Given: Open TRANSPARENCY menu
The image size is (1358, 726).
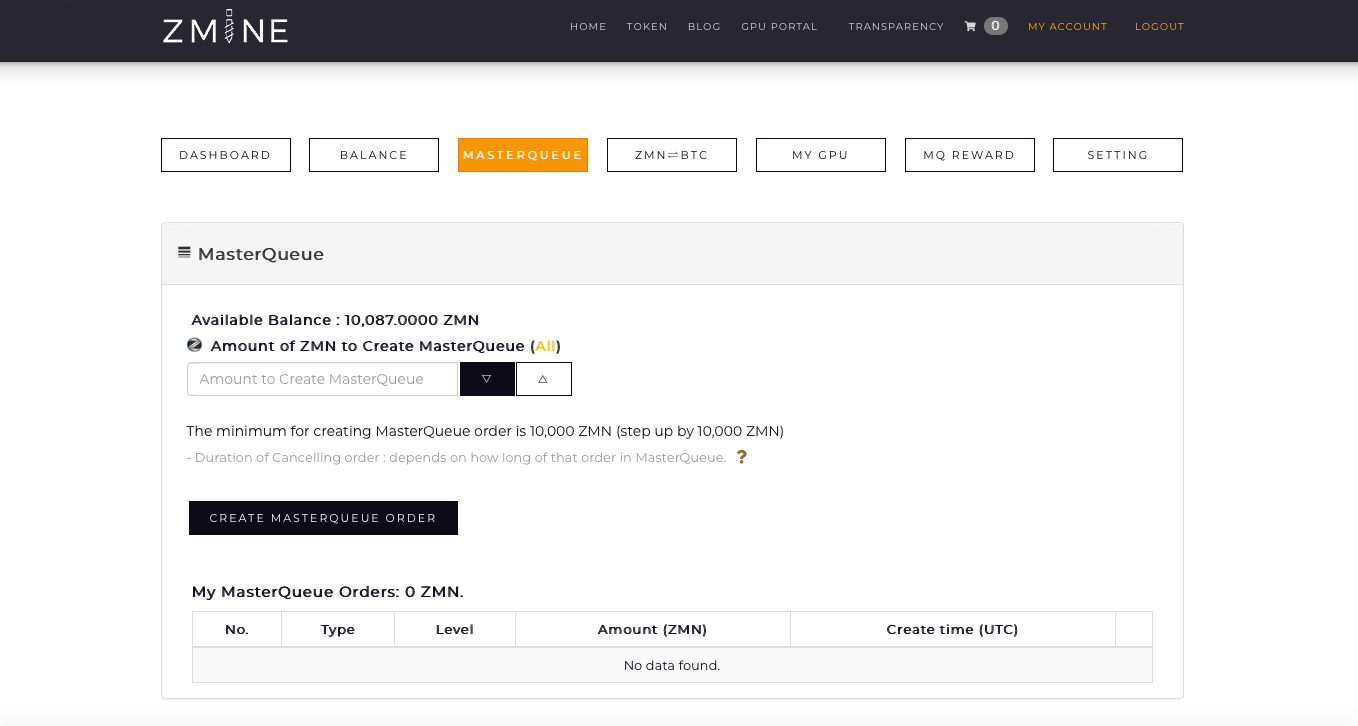Looking at the screenshot, I should click(896, 27).
